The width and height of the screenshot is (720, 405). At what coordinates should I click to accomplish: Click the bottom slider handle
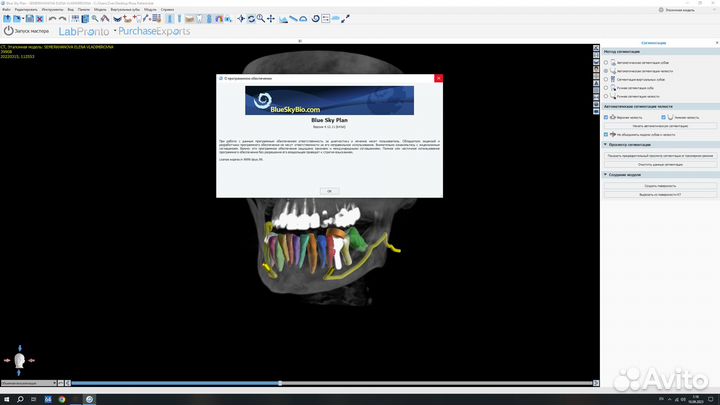pyautogui.click(x=280, y=383)
